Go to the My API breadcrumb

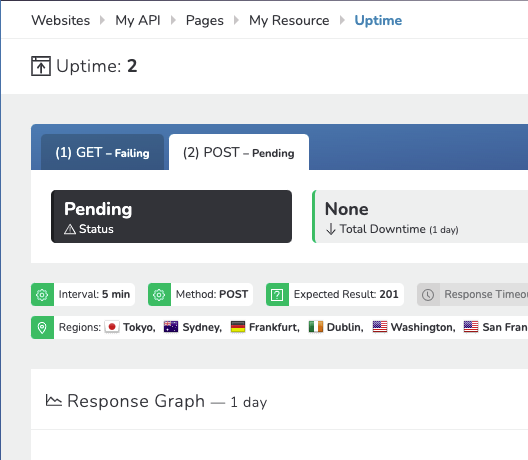(138, 20)
